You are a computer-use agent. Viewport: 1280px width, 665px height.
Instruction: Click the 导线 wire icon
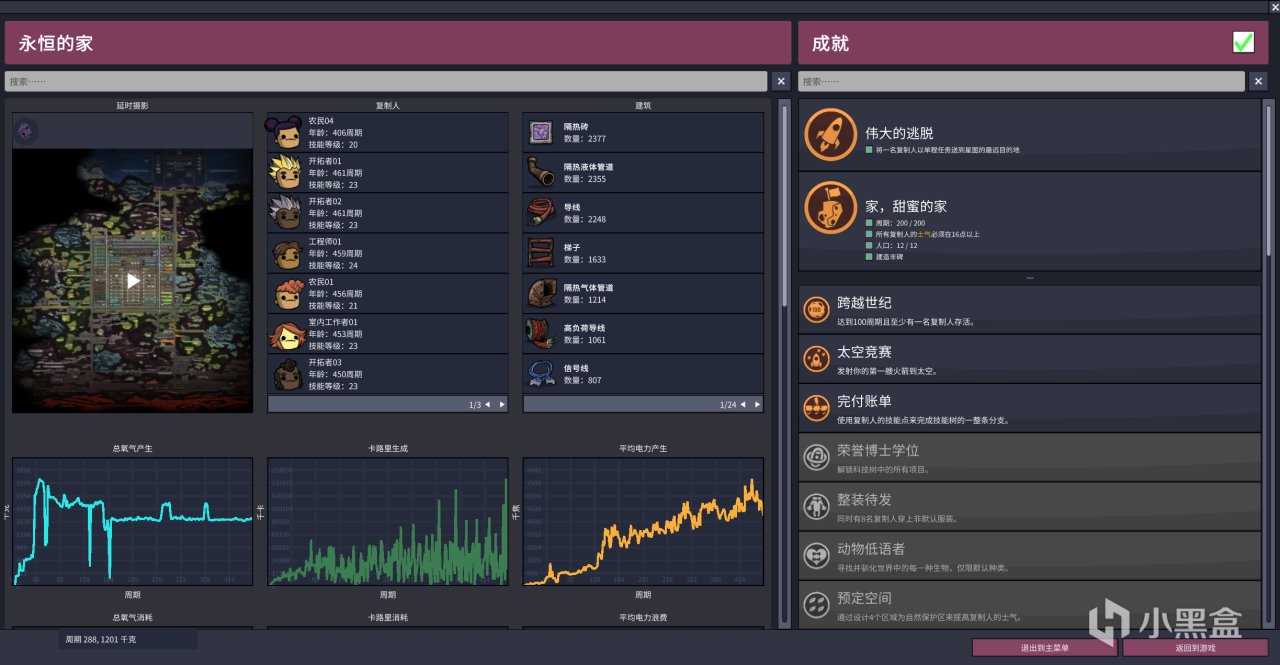click(541, 212)
